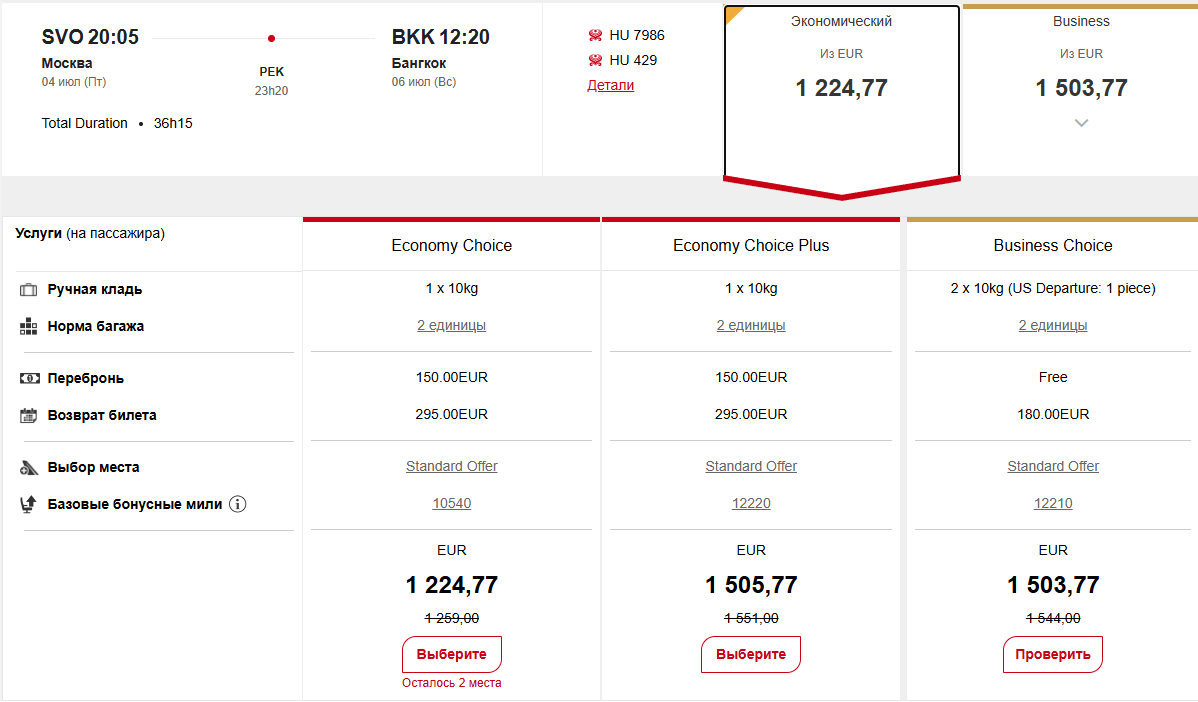Click Total Duration 36h15 text

click(117, 123)
